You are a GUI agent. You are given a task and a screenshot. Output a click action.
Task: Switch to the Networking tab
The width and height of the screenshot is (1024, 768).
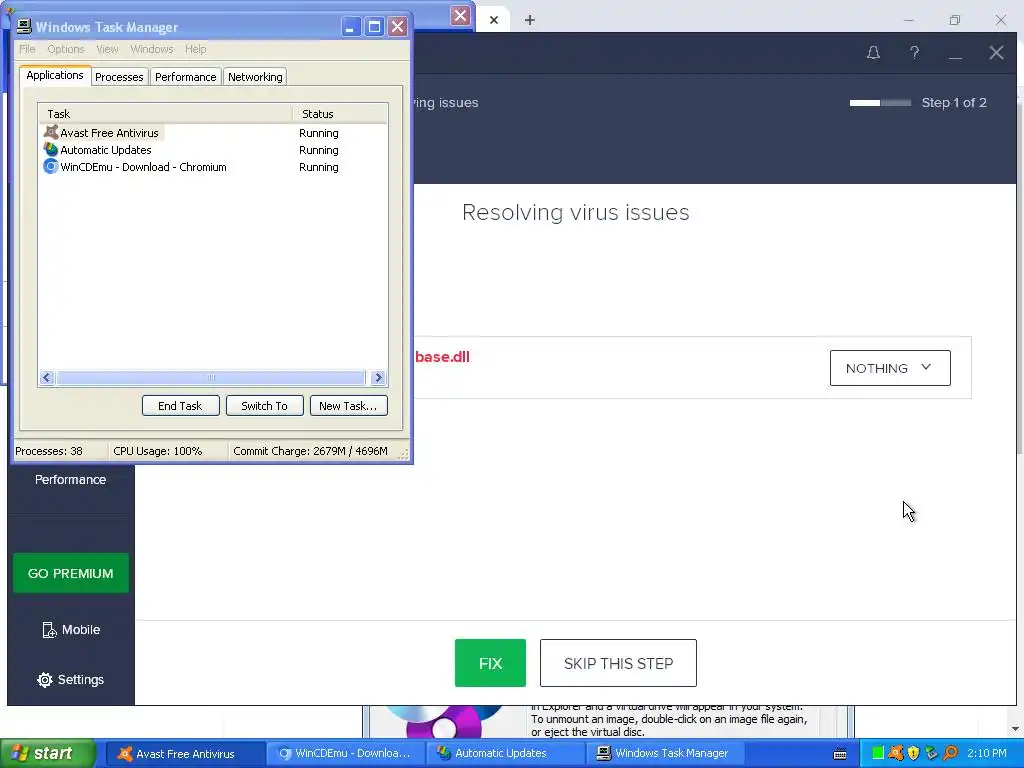[255, 76]
